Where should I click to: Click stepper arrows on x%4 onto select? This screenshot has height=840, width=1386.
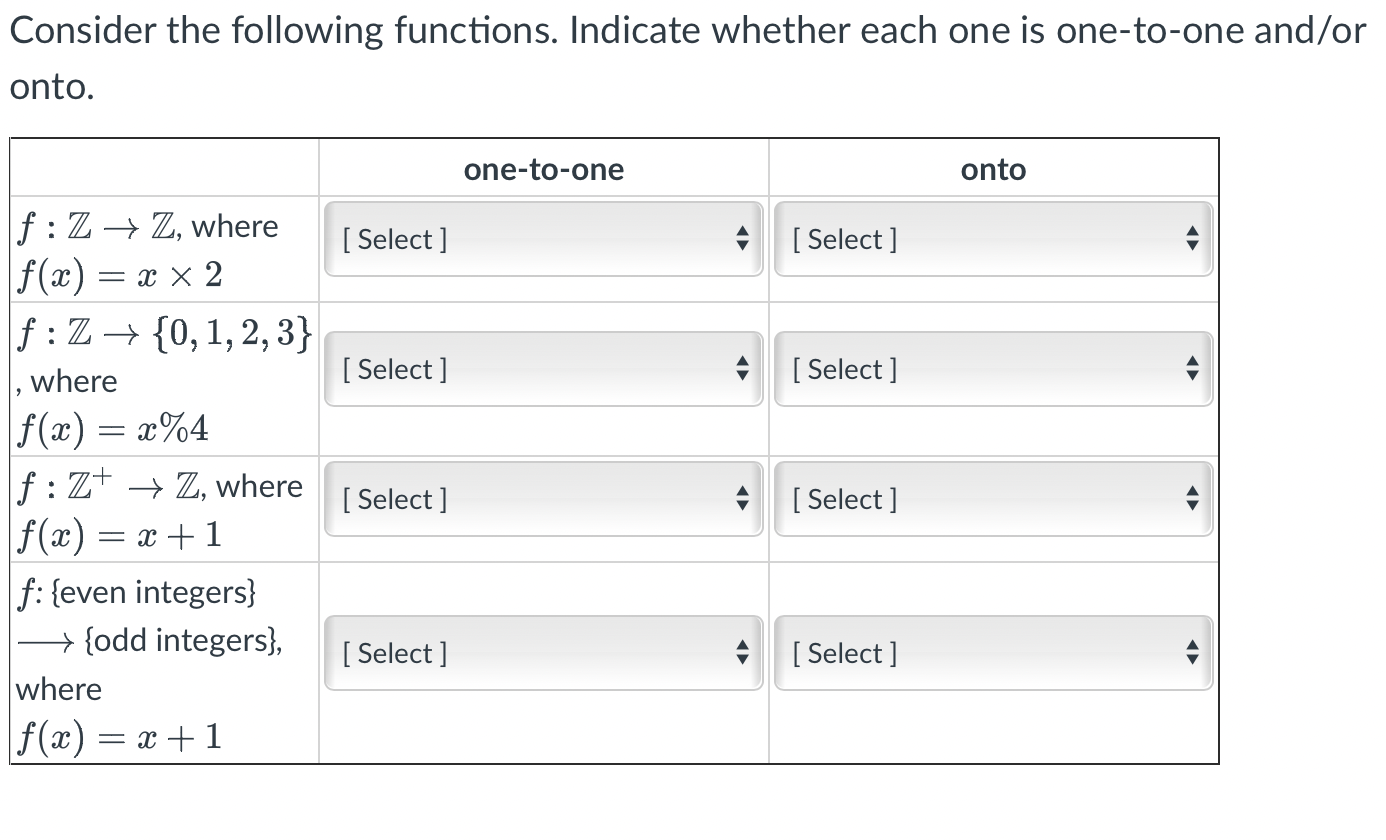1192,369
